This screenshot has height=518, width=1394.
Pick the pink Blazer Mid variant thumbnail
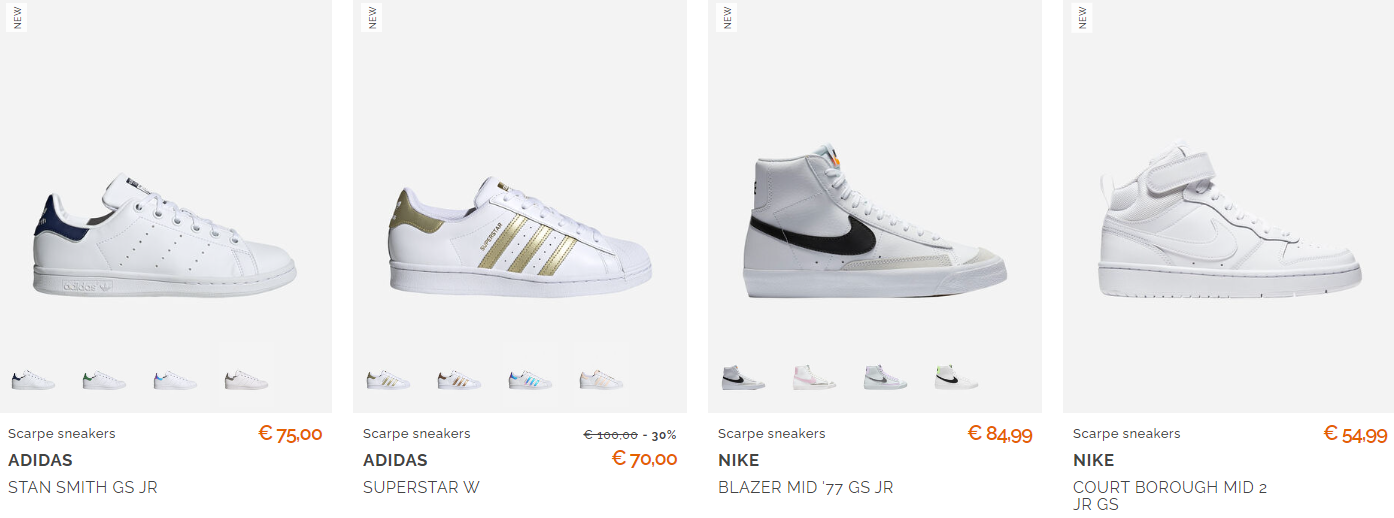point(815,377)
